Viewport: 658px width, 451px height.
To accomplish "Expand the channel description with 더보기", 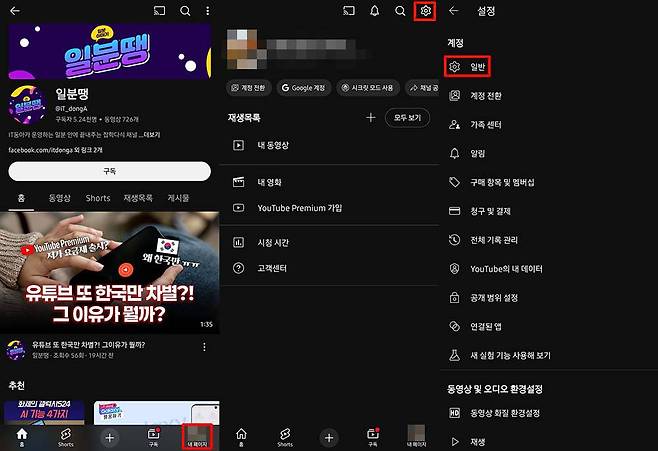I will [x=152, y=135].
